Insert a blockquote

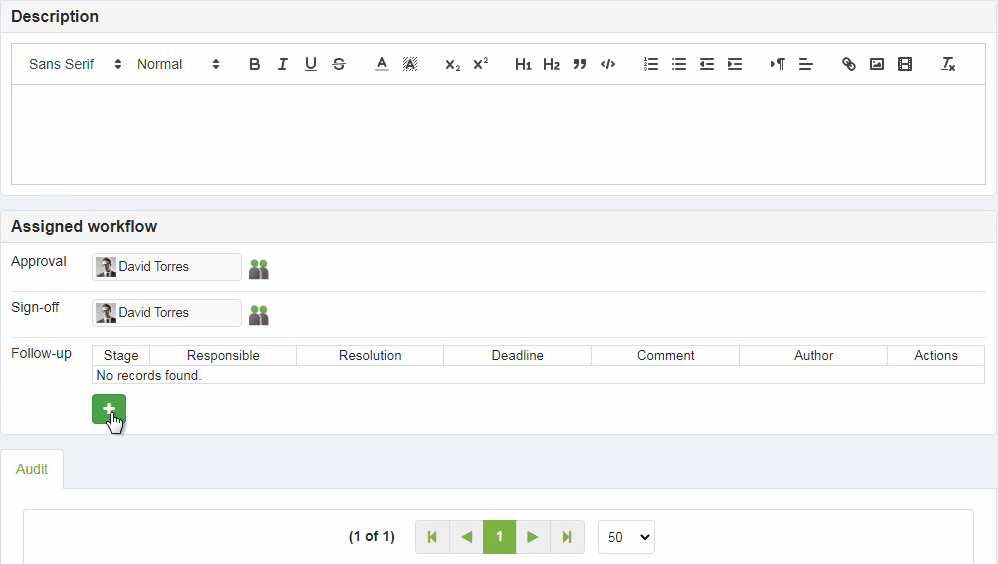coord(579,64)
